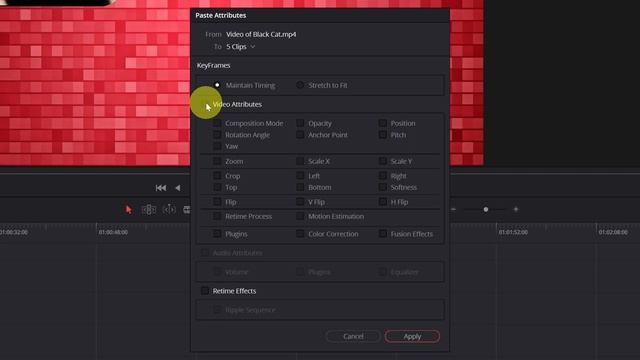Activate the Trim Edit mode tool
The image size is (640, 360).
pyautogui.click(x=149, y=209)
